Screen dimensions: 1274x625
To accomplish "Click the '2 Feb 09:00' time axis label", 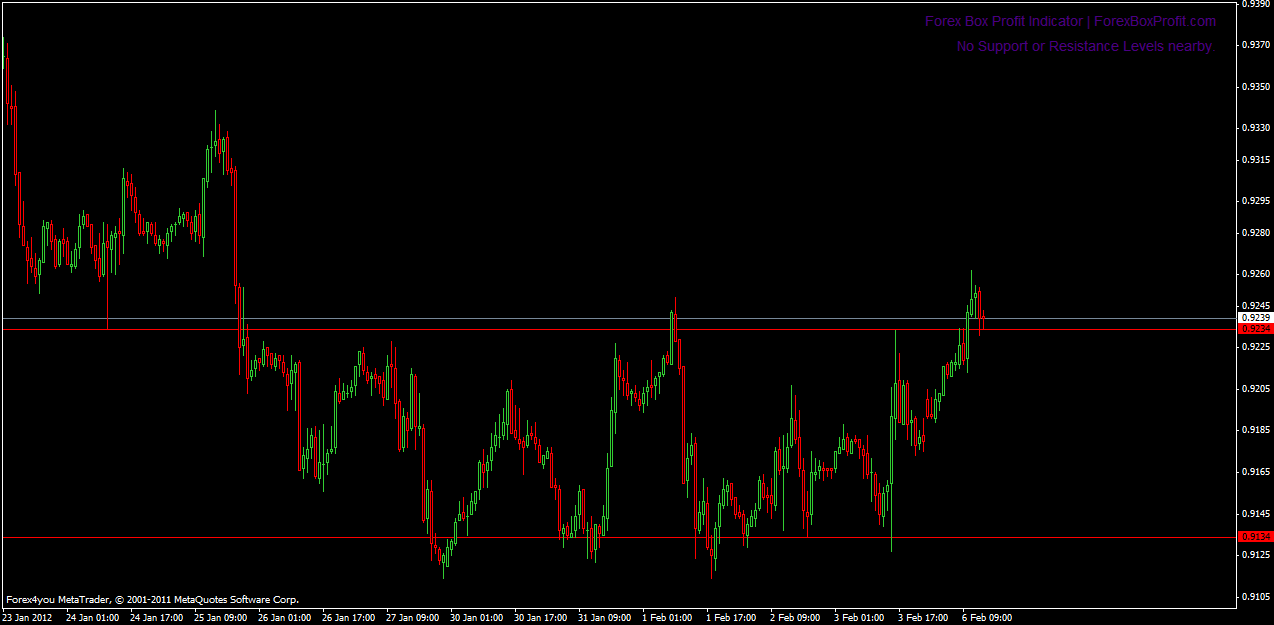I will click(794, 617).
